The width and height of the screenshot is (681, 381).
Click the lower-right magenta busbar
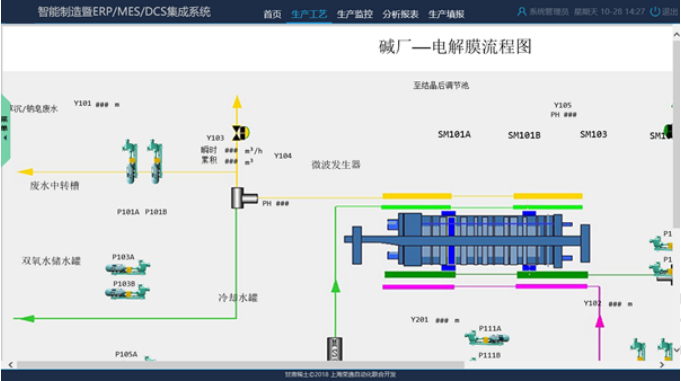[x=551, y=286]
